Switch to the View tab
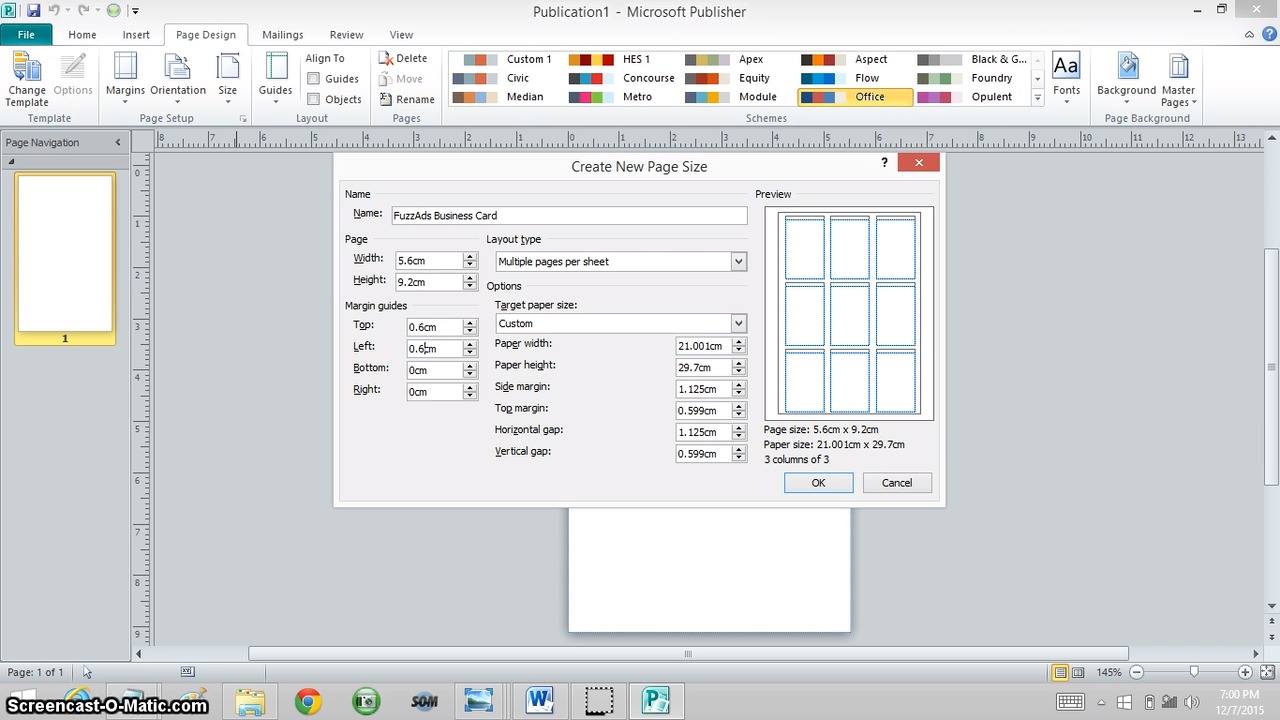 click(401, 35)
